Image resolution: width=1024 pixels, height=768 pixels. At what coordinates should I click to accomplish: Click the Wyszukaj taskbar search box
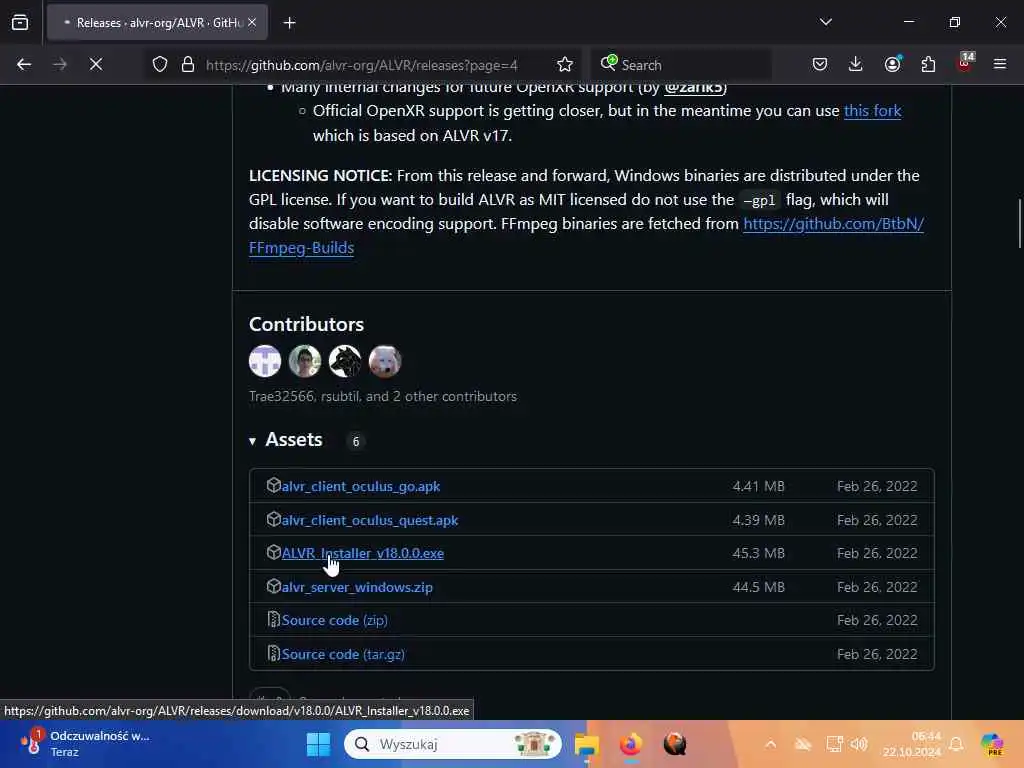(x=453, y=744)
